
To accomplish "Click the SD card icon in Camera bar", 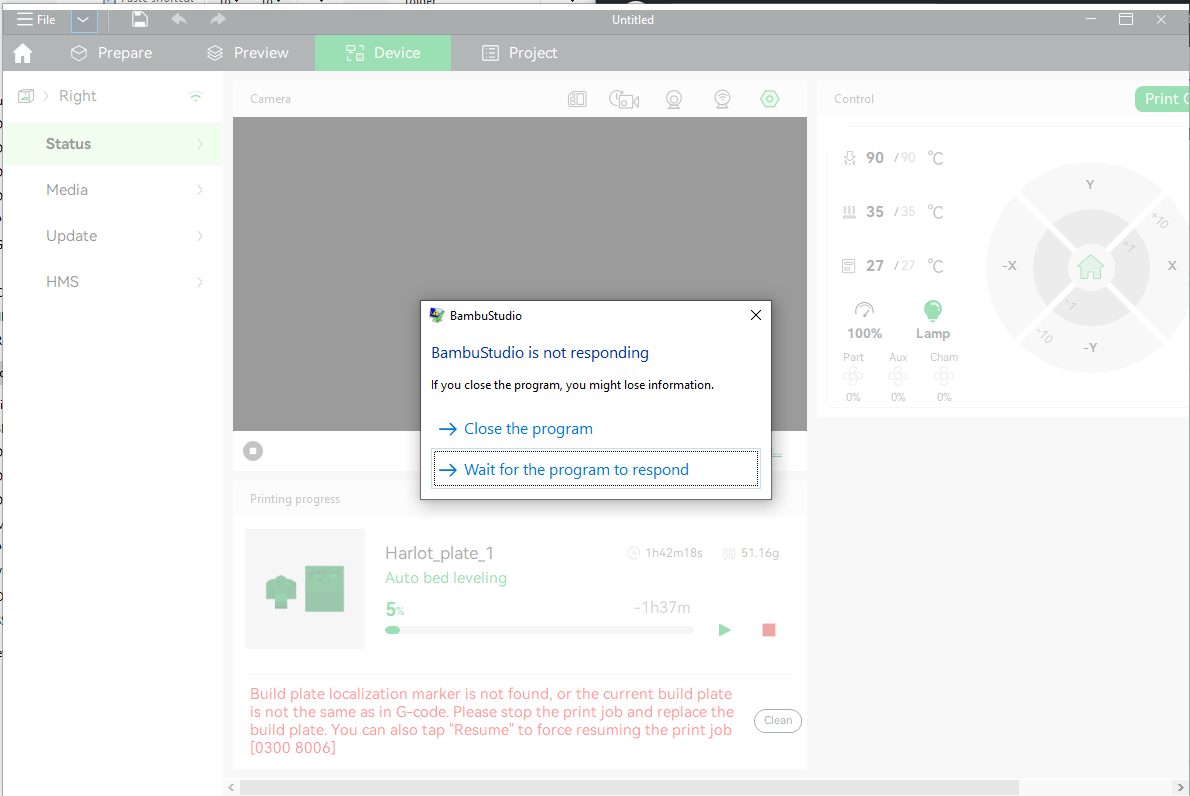I will (x=577, y=99).
